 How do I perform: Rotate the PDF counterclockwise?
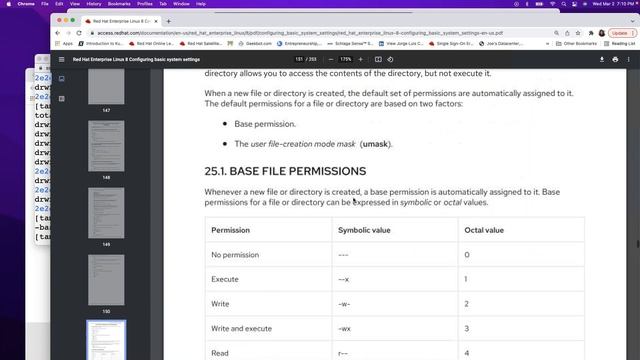[391, 60]
